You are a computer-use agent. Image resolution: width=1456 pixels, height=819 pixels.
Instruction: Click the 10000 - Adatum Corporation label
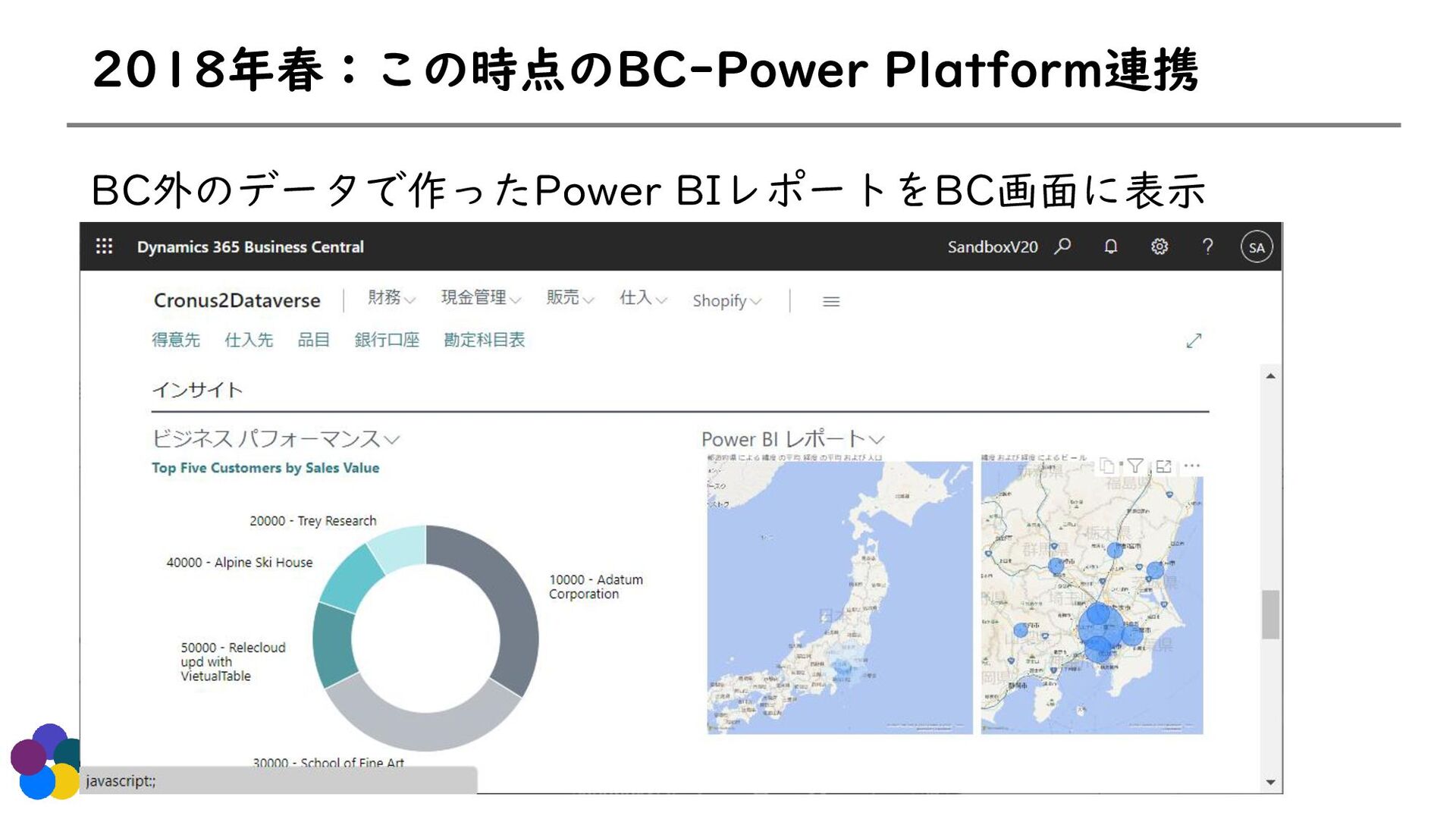(x=596, y=587)
